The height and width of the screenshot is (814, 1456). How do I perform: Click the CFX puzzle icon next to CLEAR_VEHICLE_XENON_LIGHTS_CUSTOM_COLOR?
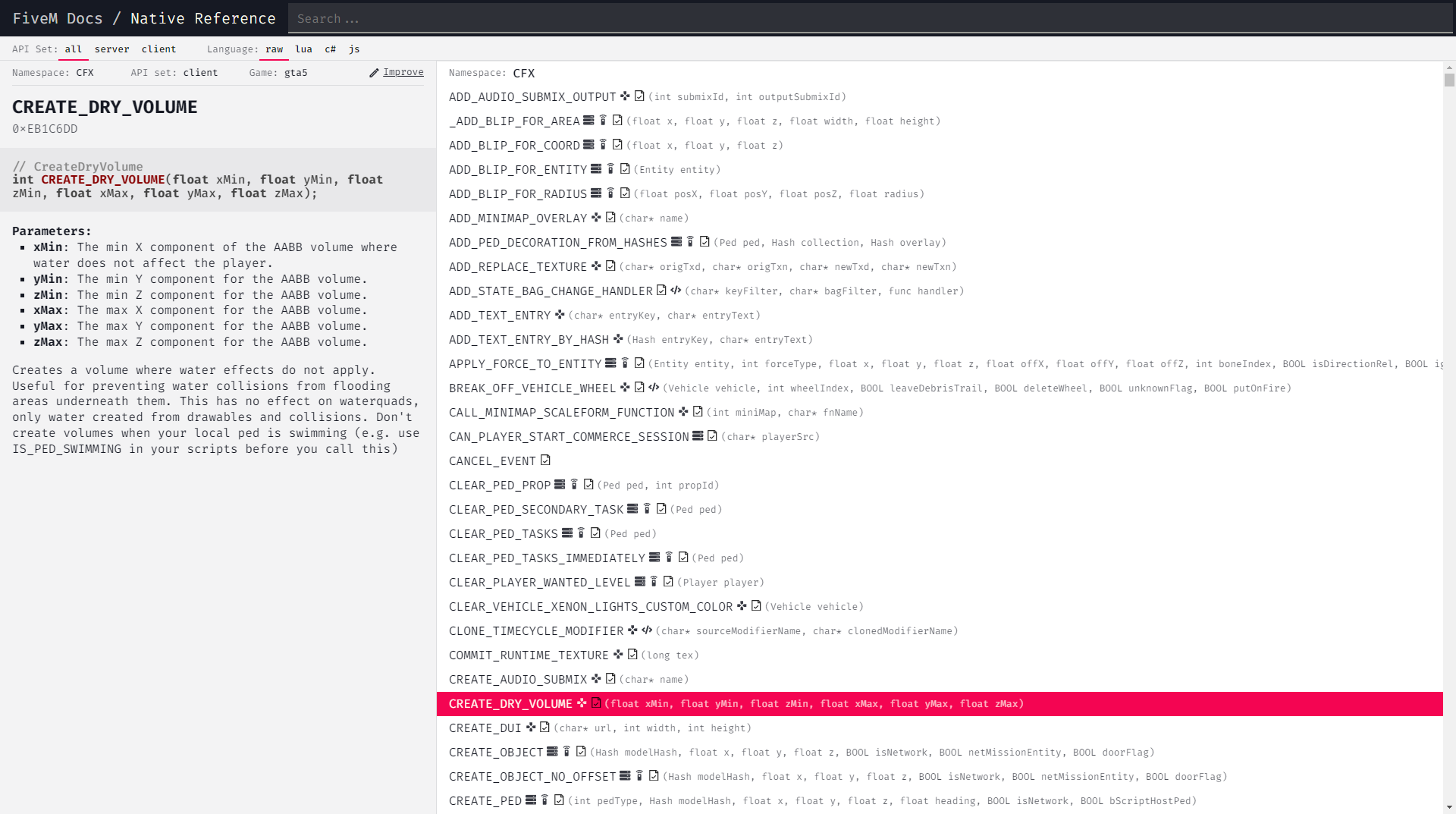tap(742, 606)
